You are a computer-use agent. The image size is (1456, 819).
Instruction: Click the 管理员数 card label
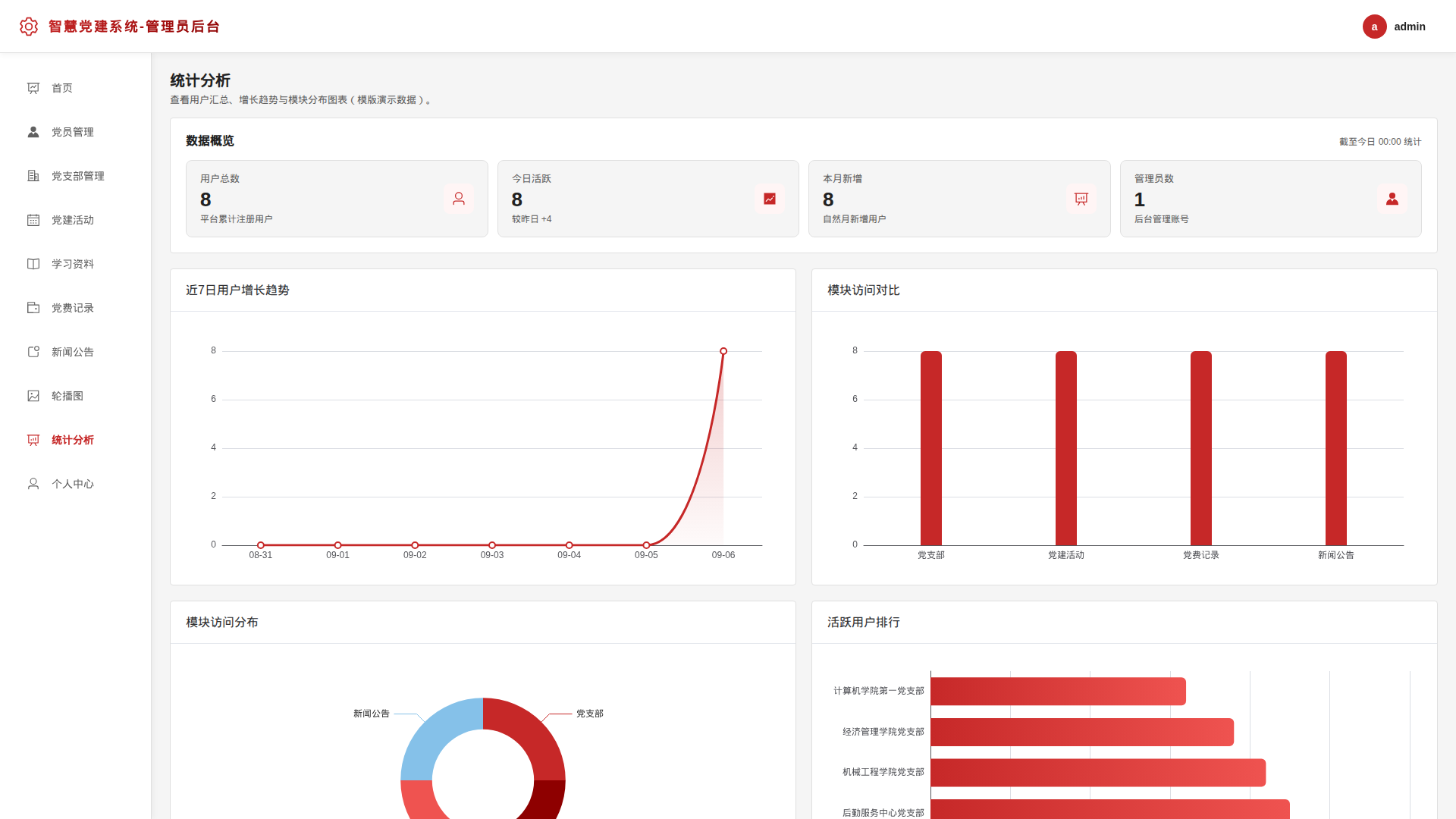[x=1154, y=179]
